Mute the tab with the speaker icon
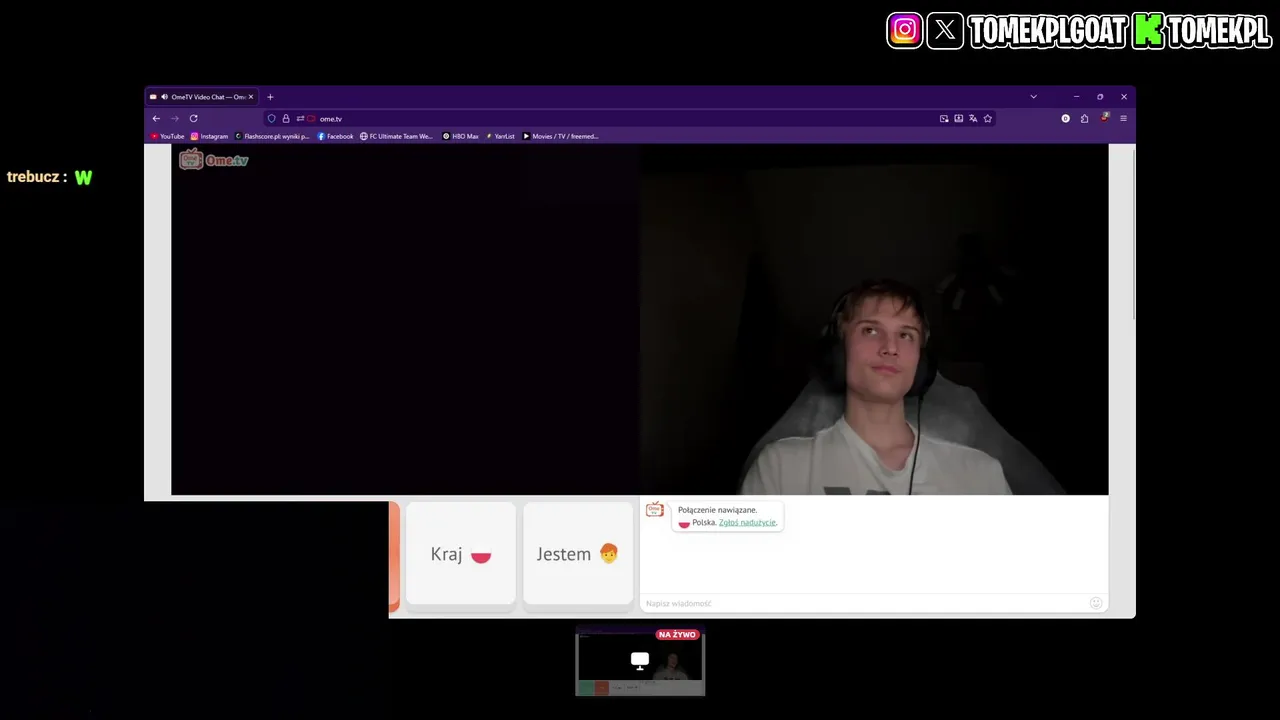The image size is (1280, 720). (x=164, y=97)
